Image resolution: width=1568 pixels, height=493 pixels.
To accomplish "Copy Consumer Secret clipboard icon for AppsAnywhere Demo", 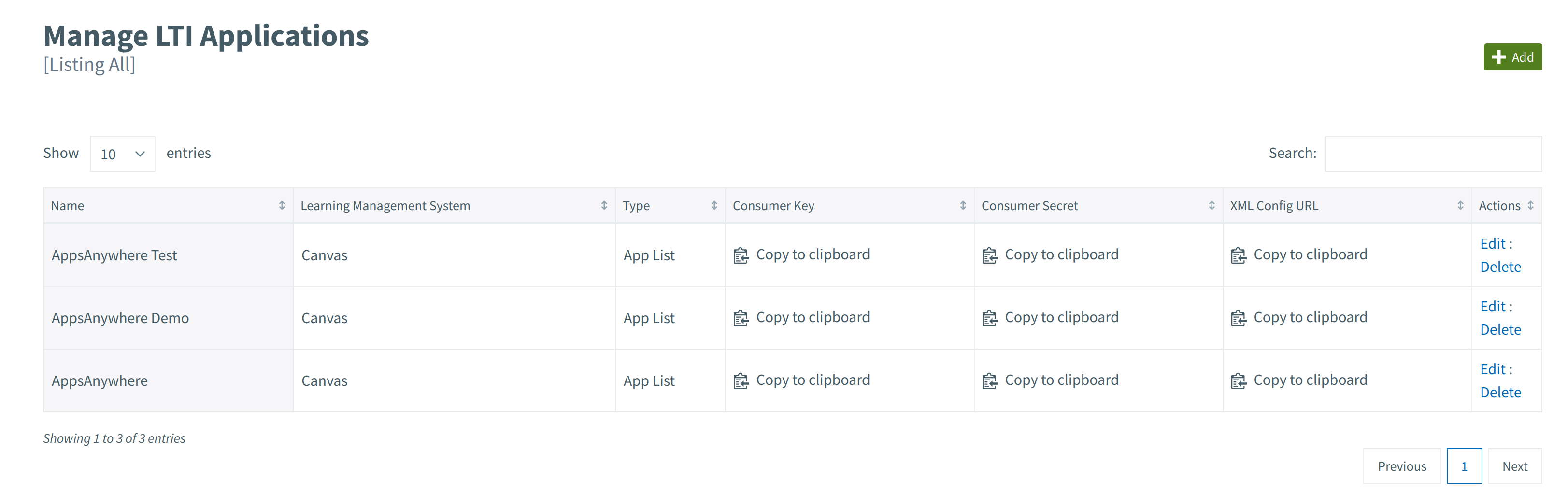I will (x=990, y=318).
